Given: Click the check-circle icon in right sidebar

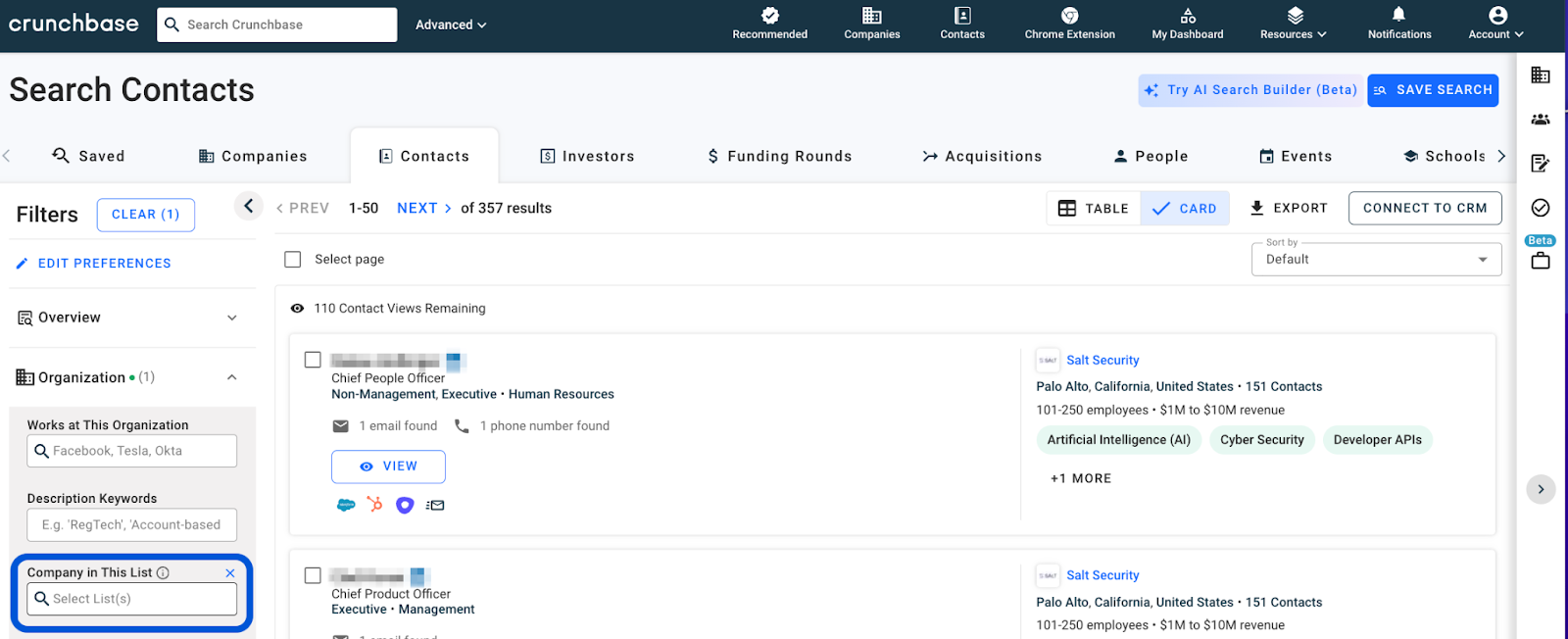Looking at the screenshot, I should (1541, 208).
